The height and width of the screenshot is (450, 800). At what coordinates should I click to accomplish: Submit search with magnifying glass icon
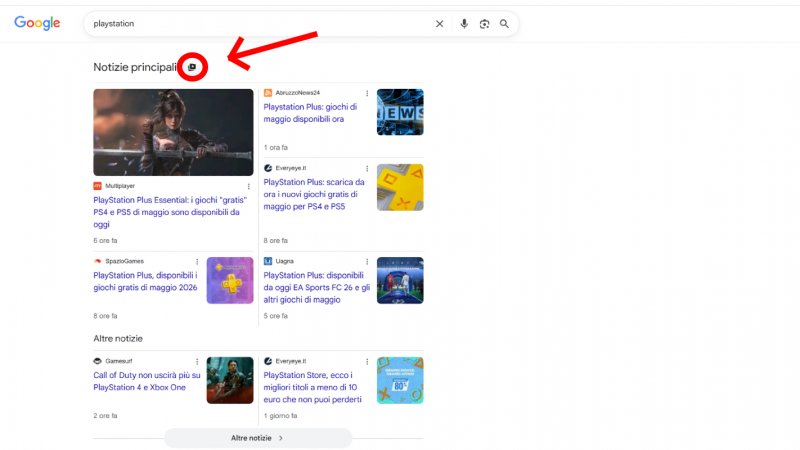tap(504, 24)
